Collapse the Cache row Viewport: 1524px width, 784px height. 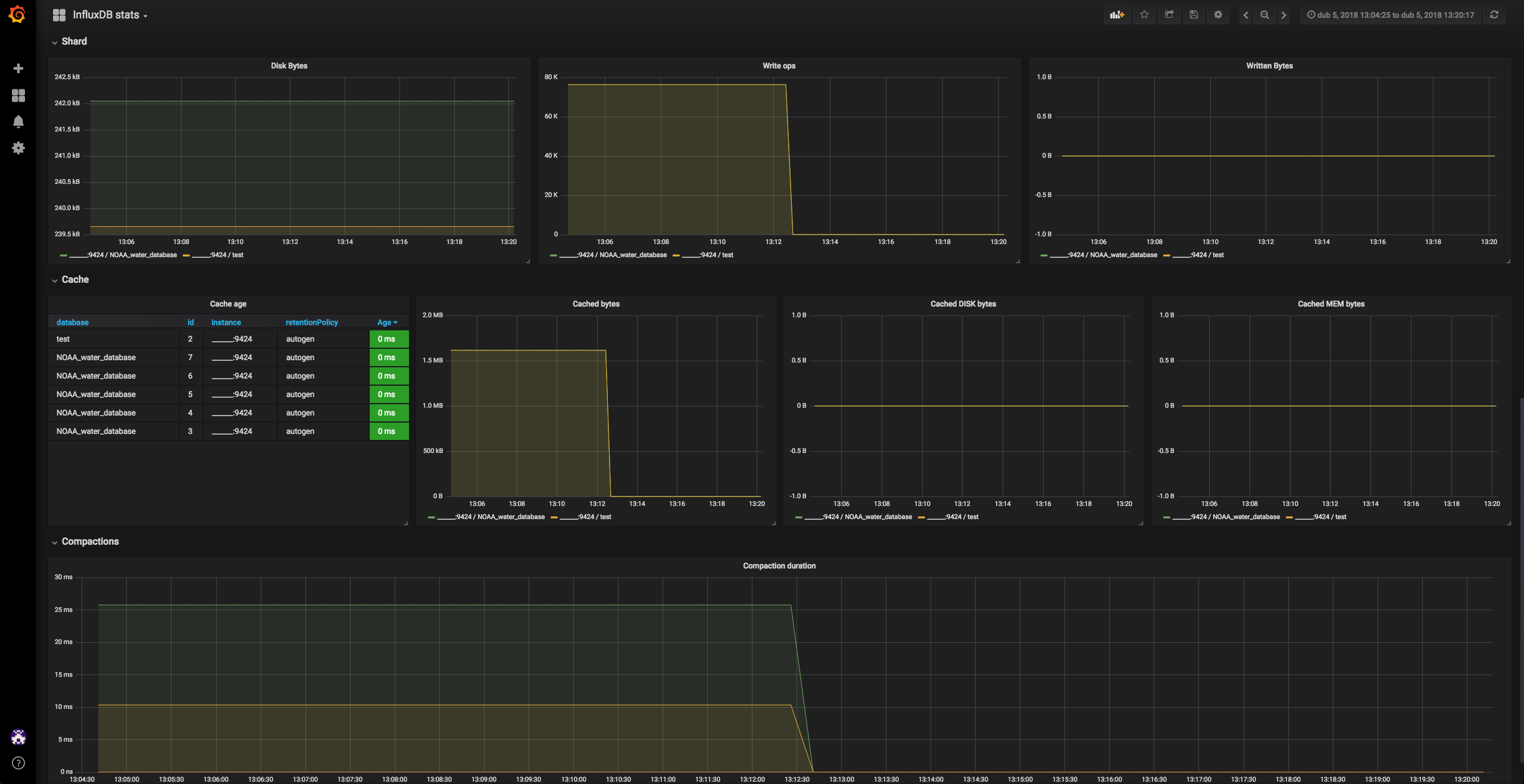[75, 280]
